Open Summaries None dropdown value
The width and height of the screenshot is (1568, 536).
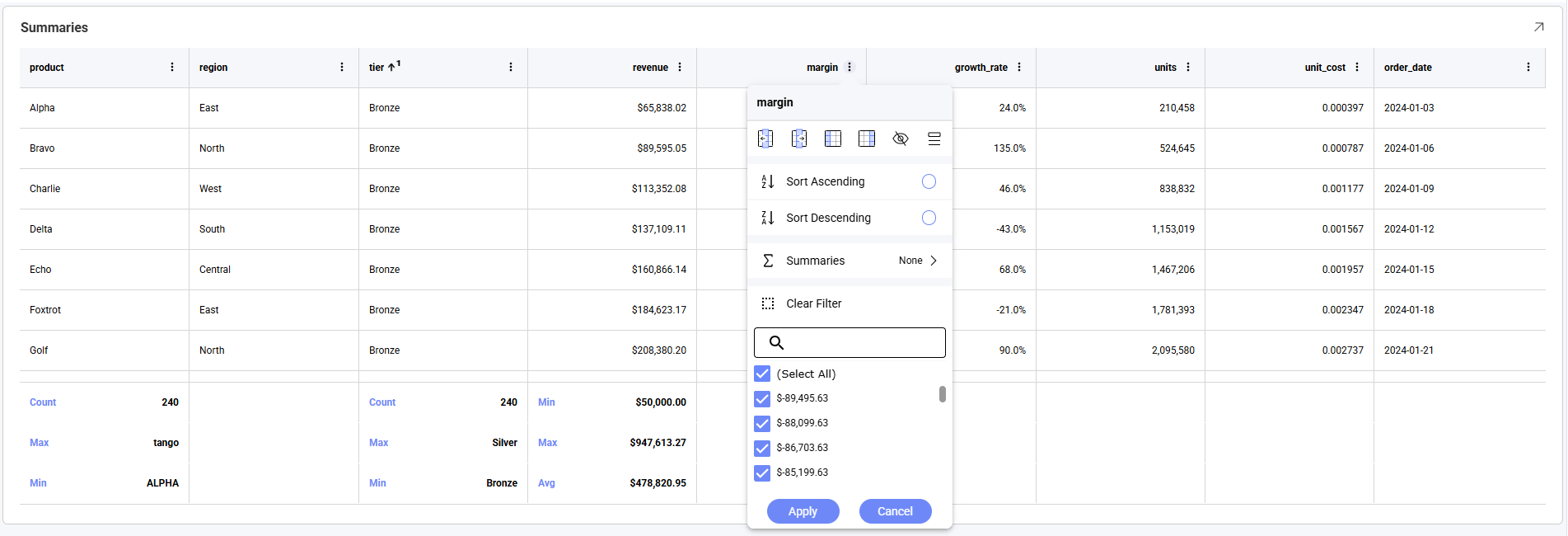[910, 261]
